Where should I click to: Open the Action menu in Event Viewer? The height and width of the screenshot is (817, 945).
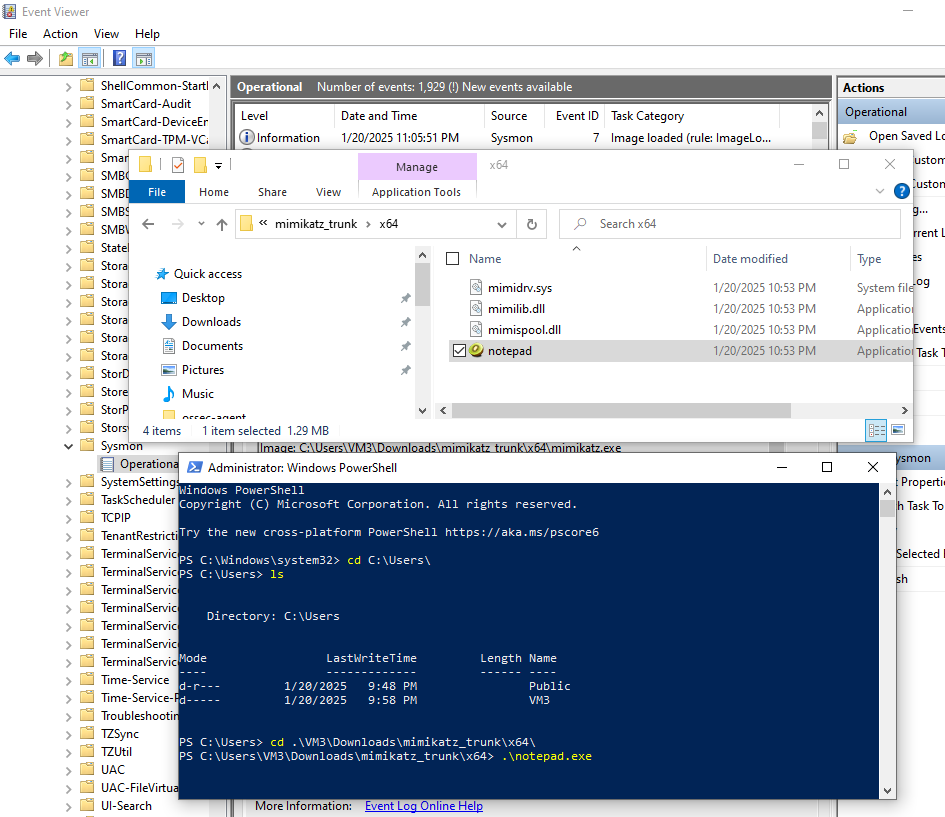point(60,34)
